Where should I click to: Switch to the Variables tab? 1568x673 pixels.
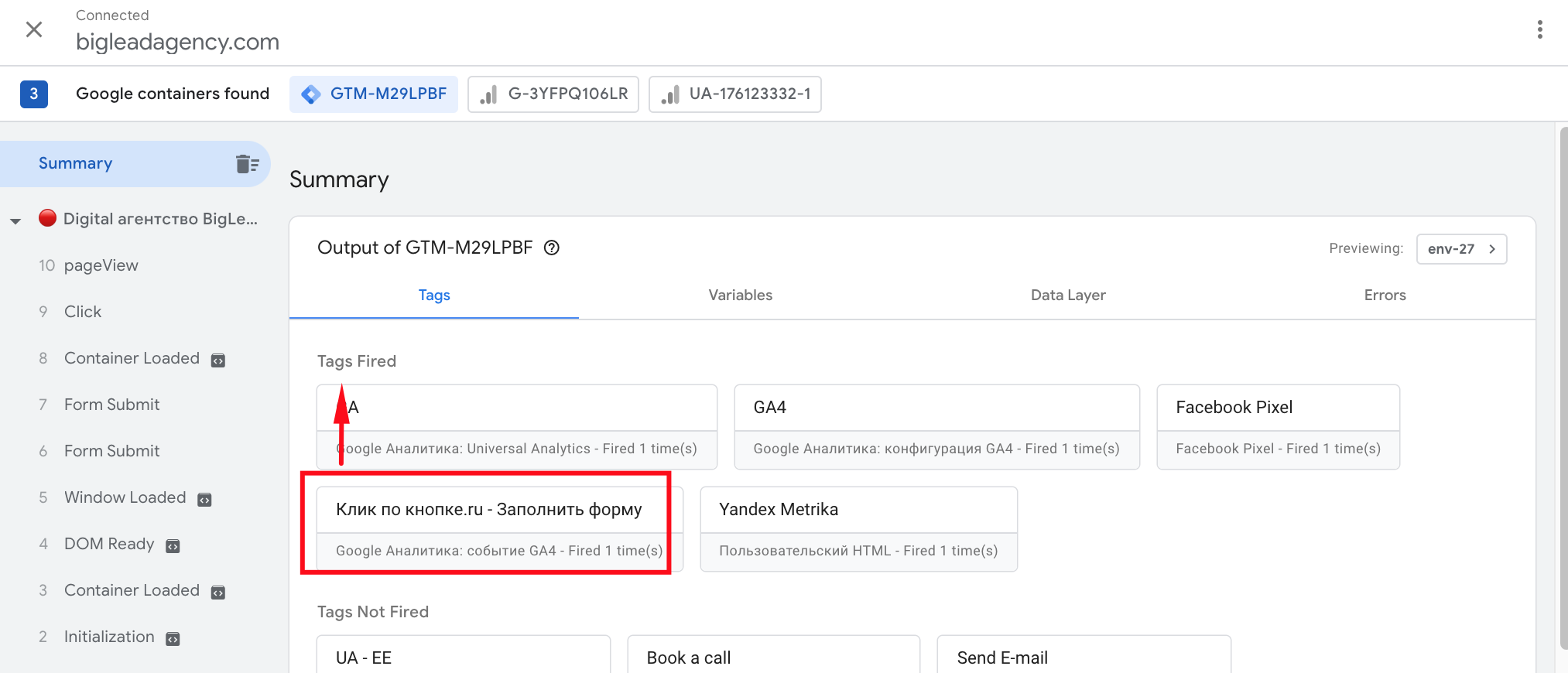[740, 296]
